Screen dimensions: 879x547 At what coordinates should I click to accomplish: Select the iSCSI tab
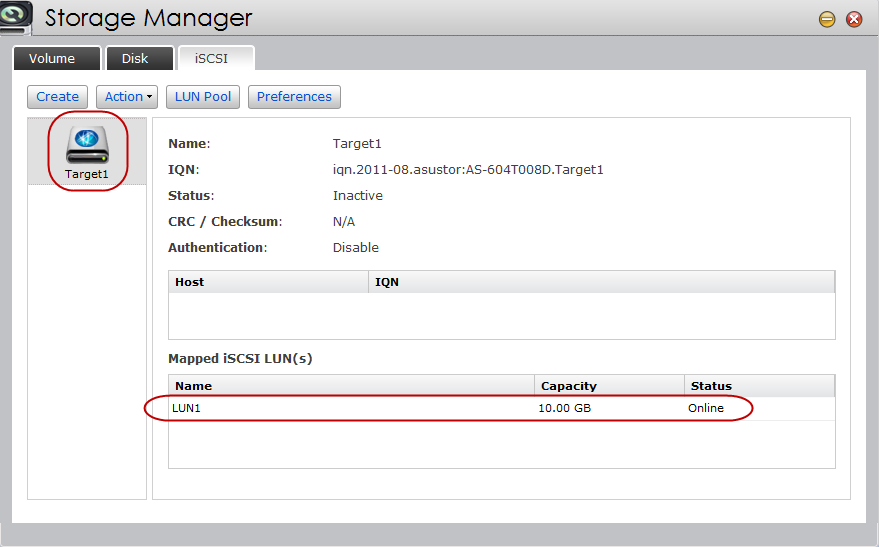coord(216,58)
